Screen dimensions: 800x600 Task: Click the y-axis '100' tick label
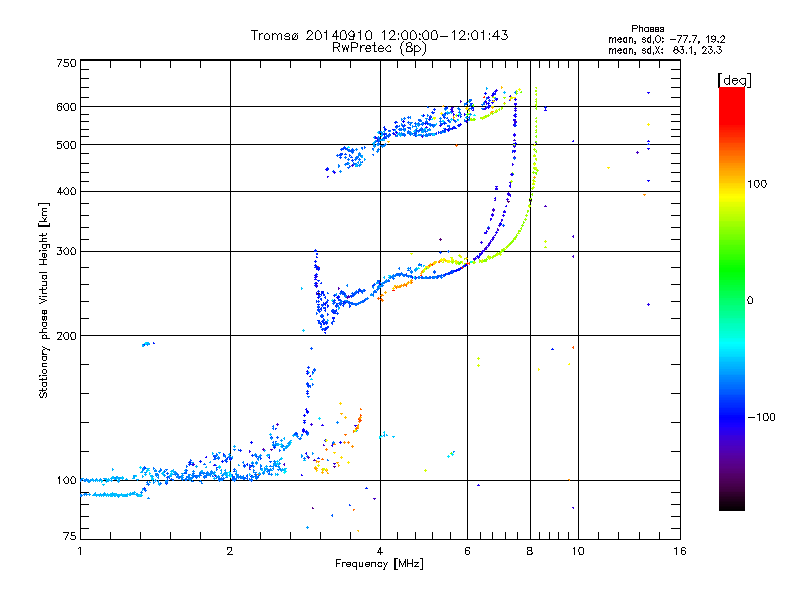click(67, 481)
